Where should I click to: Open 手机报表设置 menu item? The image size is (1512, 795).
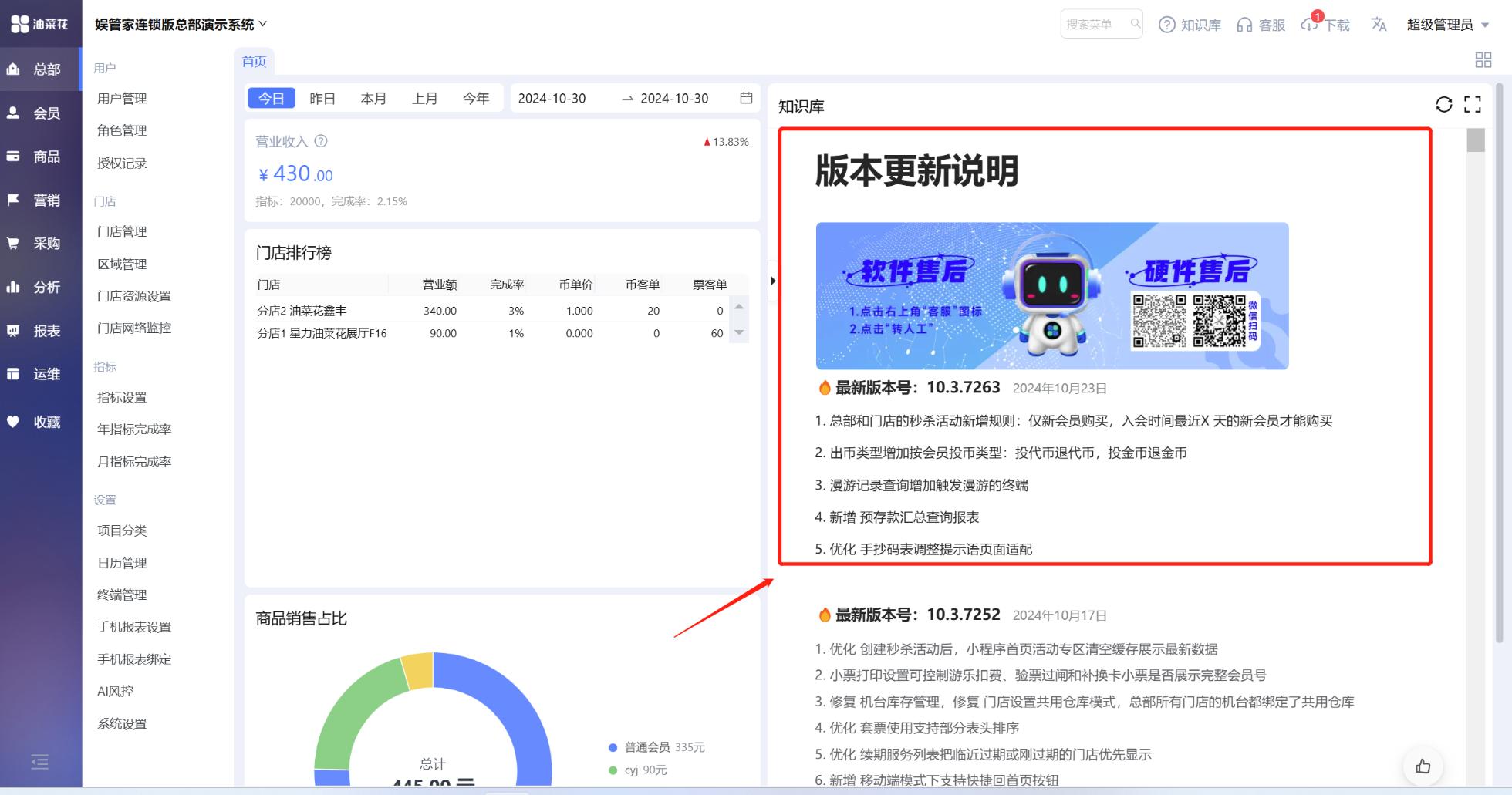tap(134, 627)
